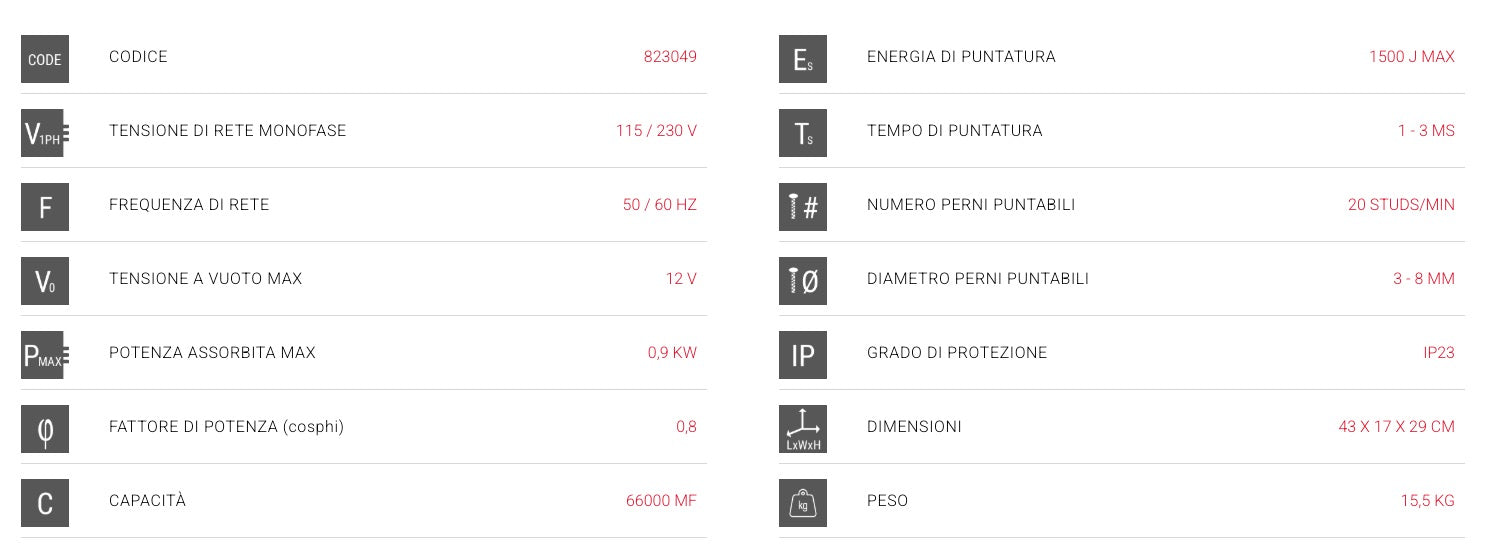1501x551 pixels.
Task: Click the CODE icon beside CODICE
Action: 45,59
